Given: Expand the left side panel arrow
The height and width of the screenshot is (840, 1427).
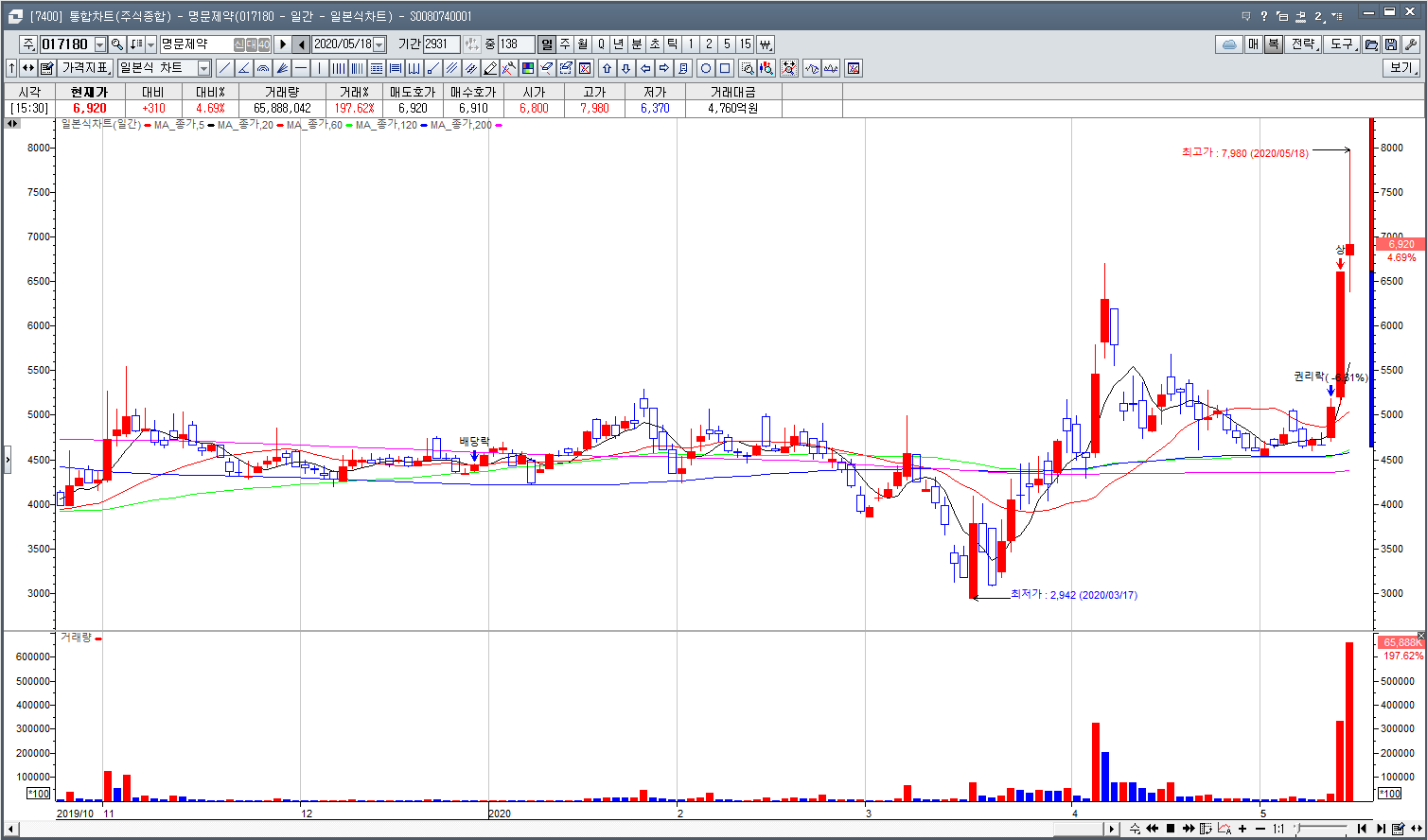Looking at the screenshot, I should pyautogui.click(x=8, y=460).
